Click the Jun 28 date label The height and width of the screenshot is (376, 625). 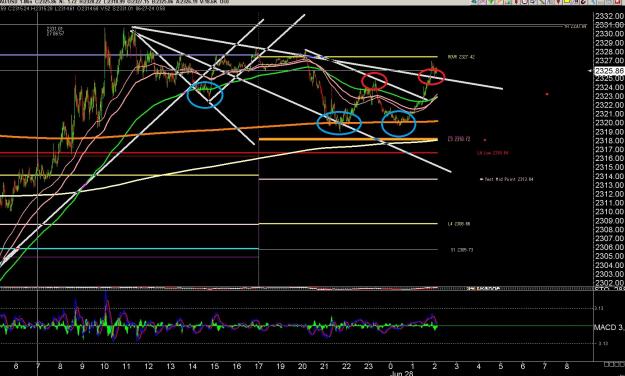pos(401,374)
